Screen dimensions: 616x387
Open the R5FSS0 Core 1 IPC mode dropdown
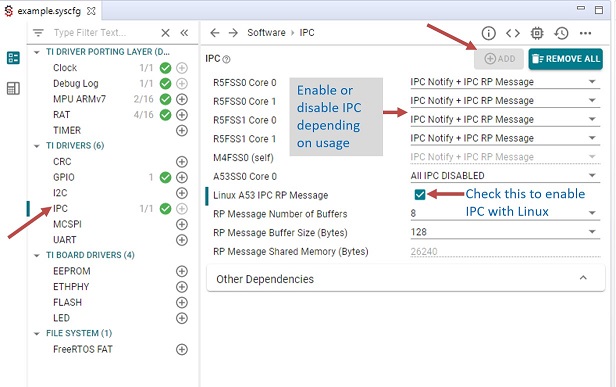[505, 101]
